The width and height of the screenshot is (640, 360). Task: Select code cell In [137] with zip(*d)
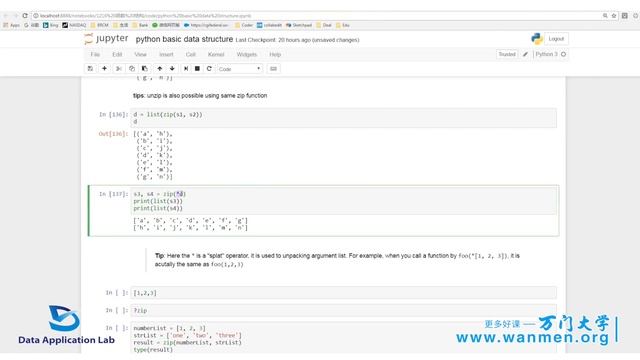[343, 201]
